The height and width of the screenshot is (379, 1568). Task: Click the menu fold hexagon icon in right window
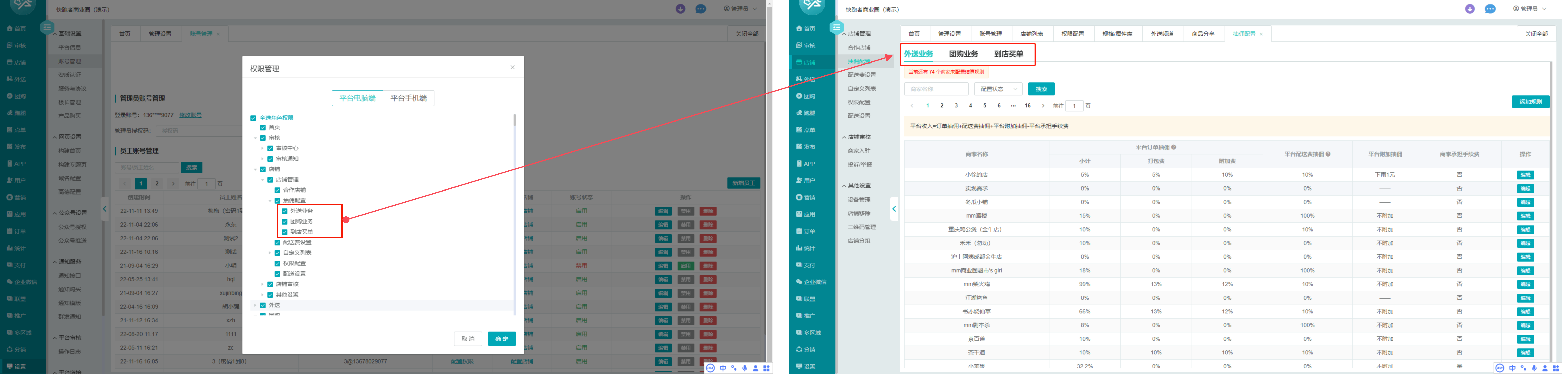pyautogui.click(x=836, y=27)
